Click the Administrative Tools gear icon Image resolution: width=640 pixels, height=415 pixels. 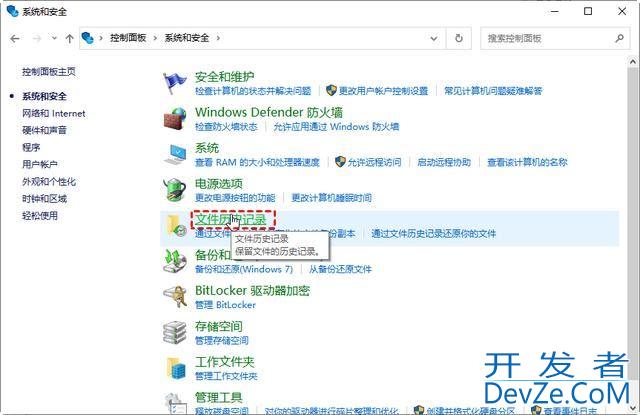point(176,403)
